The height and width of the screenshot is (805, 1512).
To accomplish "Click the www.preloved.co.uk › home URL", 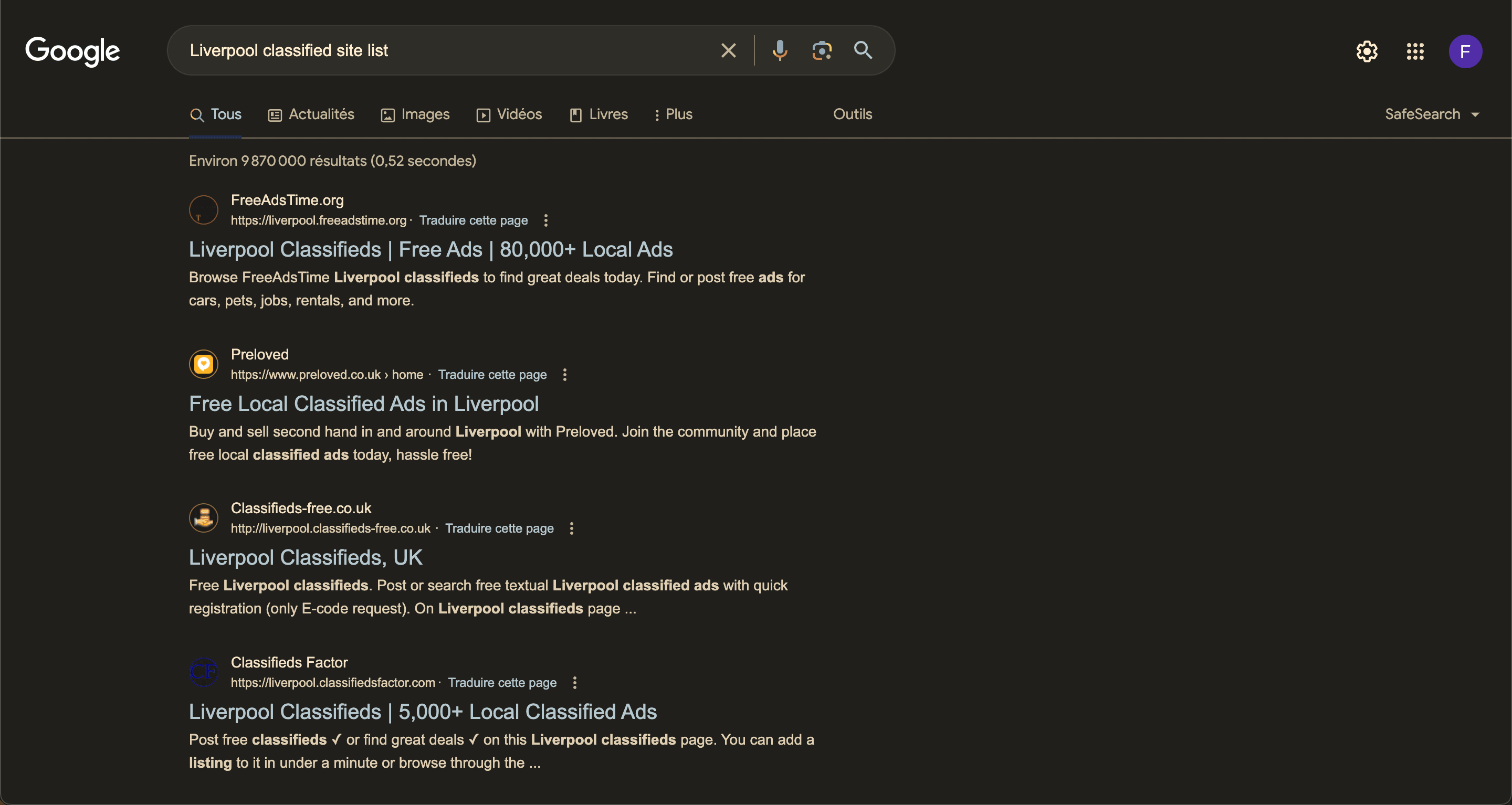I will coord(327,374).
